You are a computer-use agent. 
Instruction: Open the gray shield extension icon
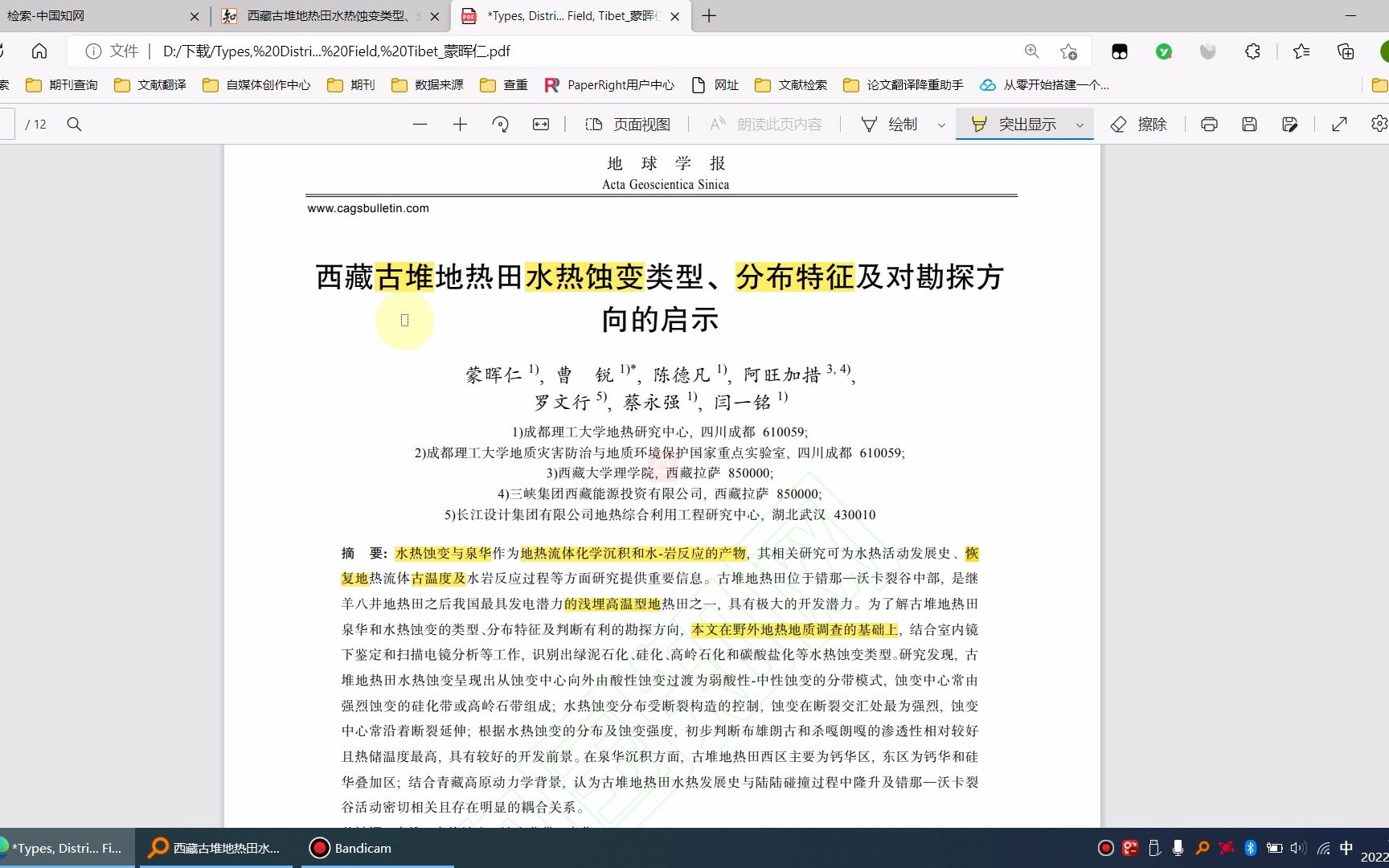point(1207,51)
